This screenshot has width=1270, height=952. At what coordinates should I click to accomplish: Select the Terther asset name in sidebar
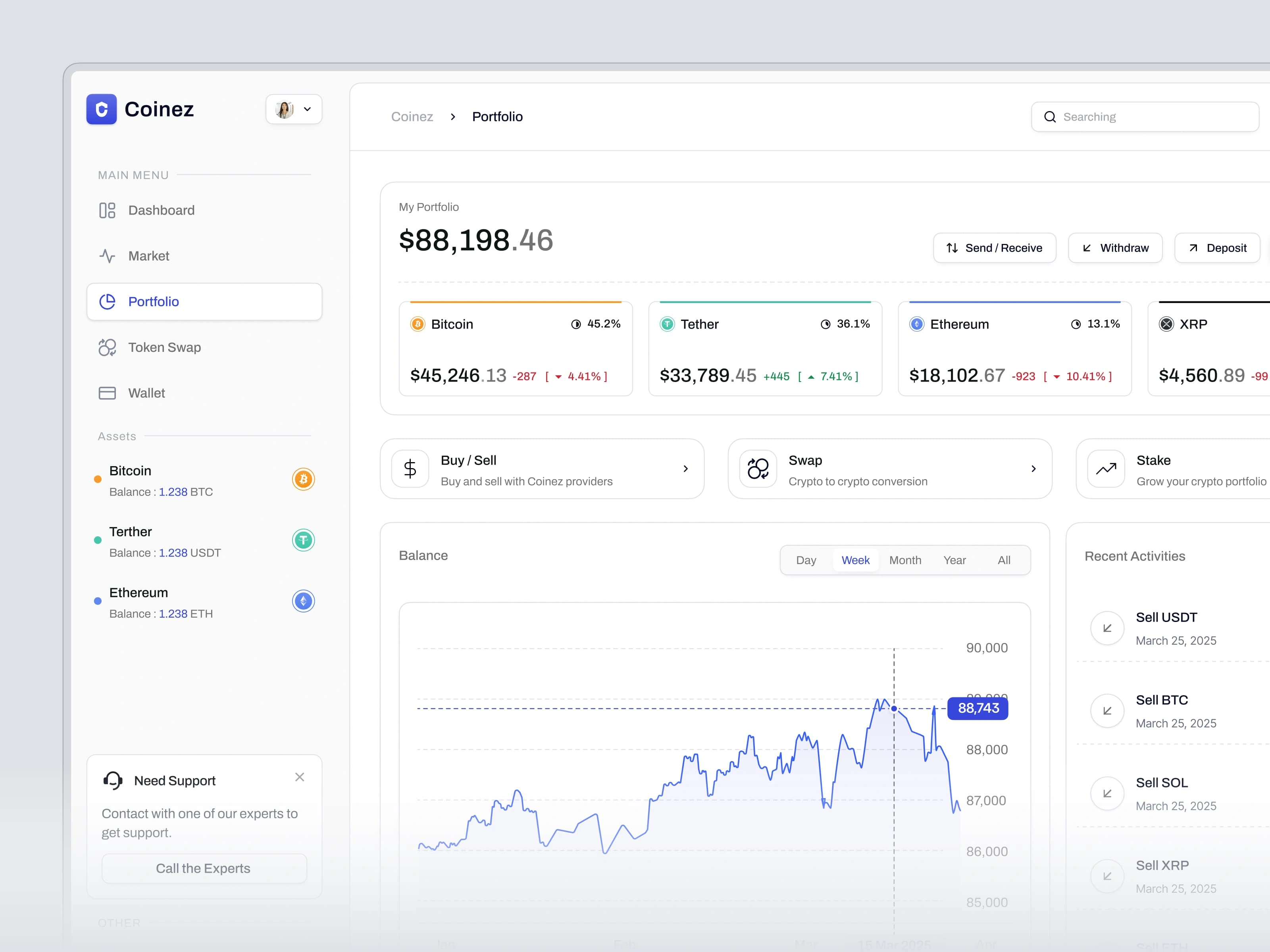coord(130,532)
